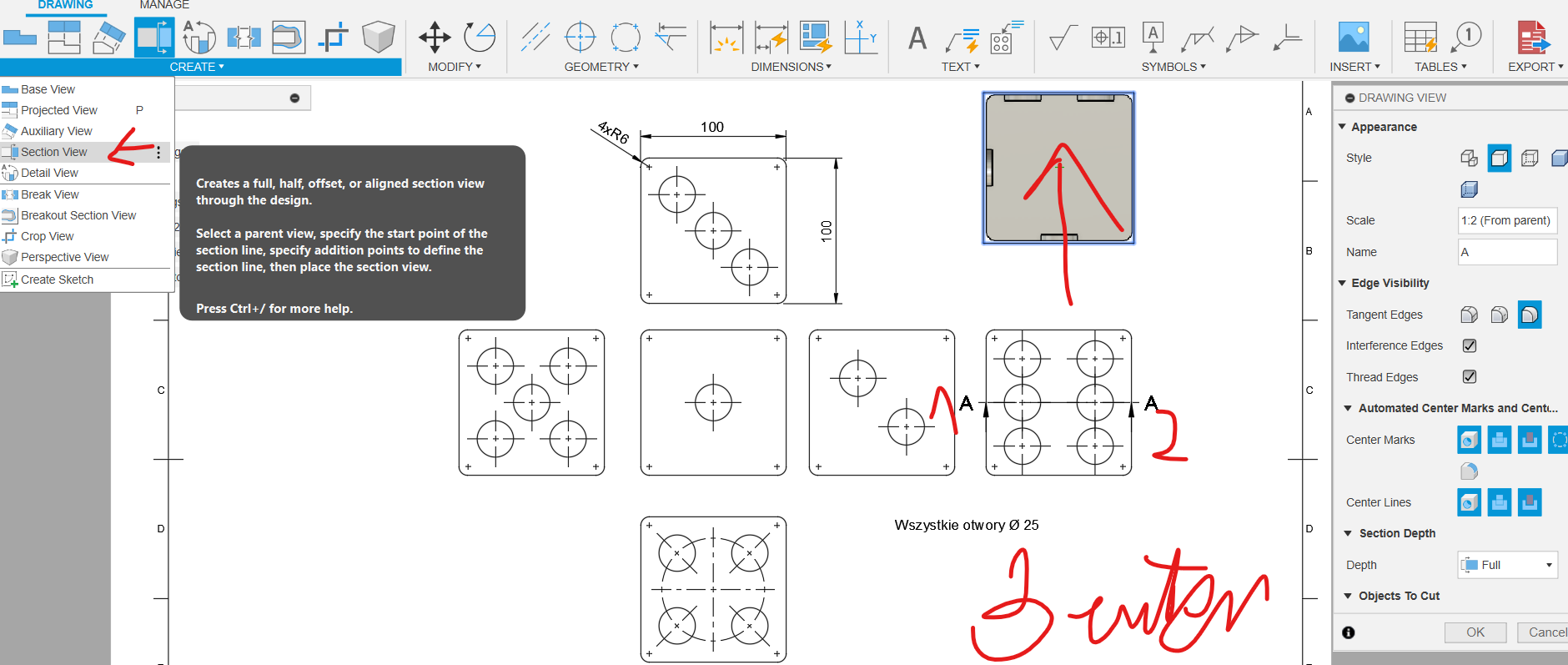Image resolution: width=1568 pixels, height=665 pixels.
Task: Expand the DIMENSIONS dropdown menu
Action: click(x=791, y=67)
